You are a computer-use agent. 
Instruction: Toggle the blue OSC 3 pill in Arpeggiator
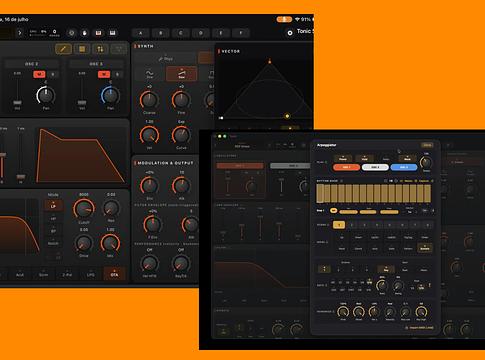click(x=404, y=167)
